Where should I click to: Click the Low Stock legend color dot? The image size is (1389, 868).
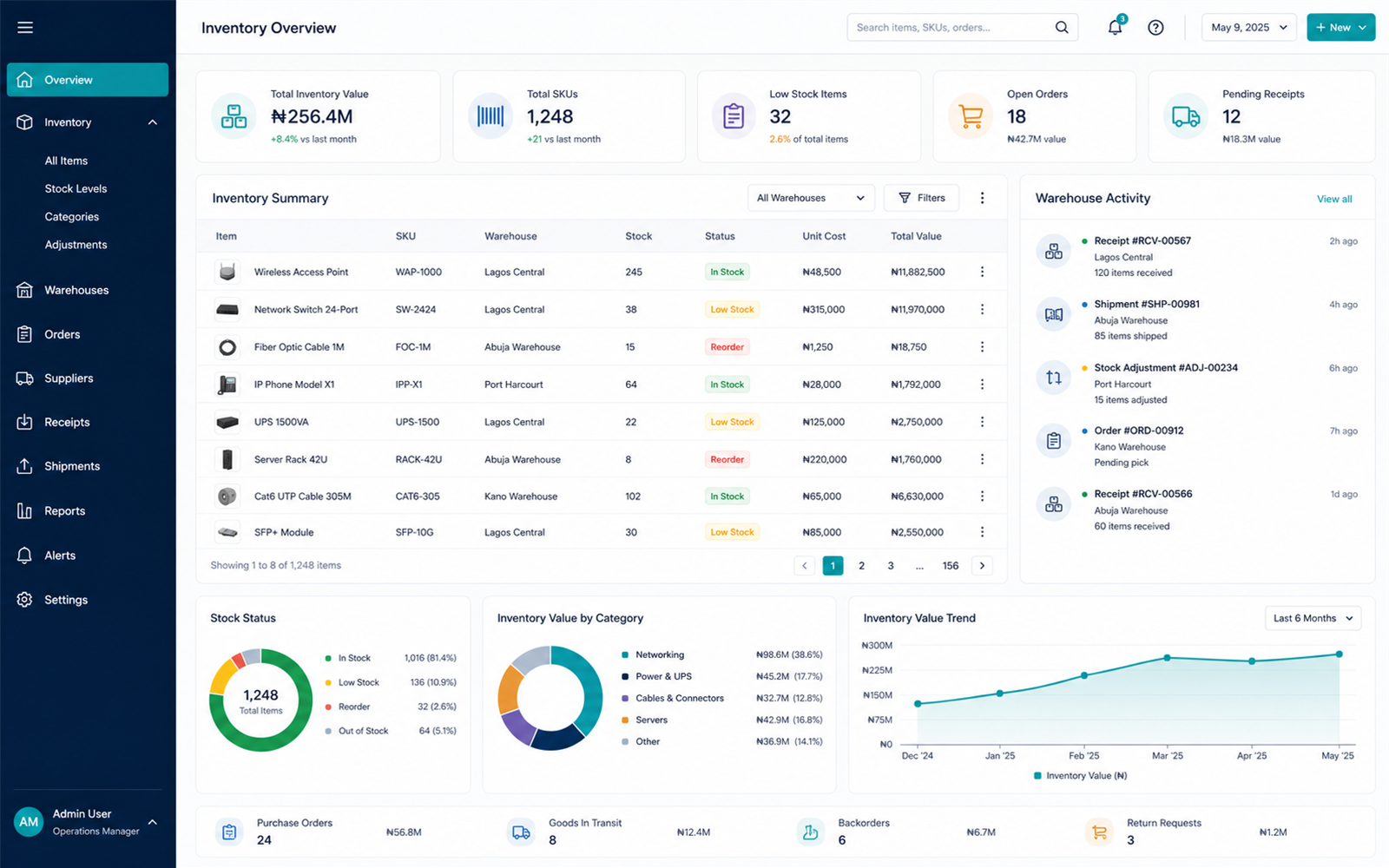328,683
